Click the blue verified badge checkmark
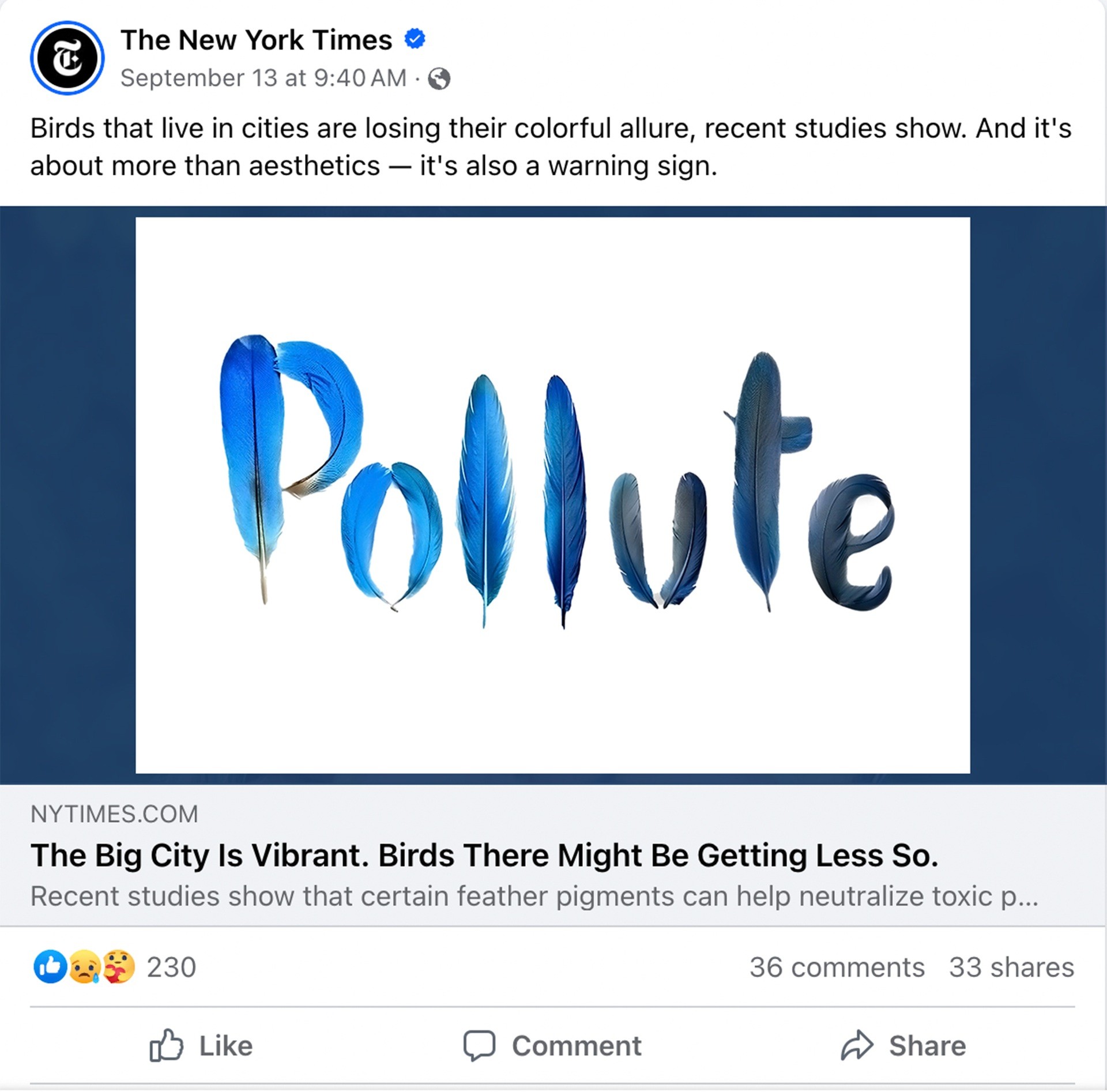 pyautogui.click(x=415, y=39)
